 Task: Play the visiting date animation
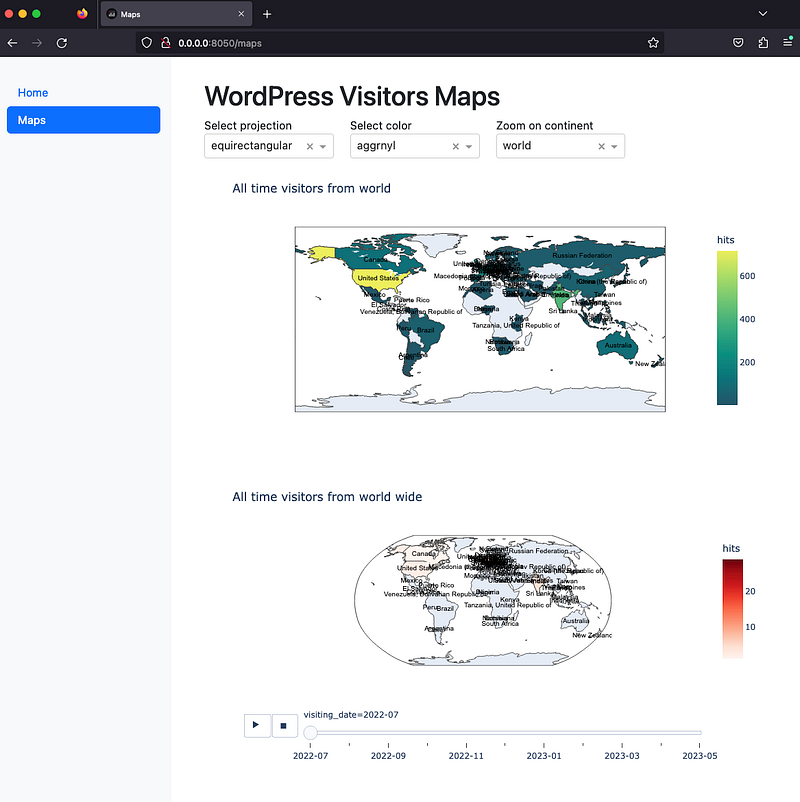257,725
